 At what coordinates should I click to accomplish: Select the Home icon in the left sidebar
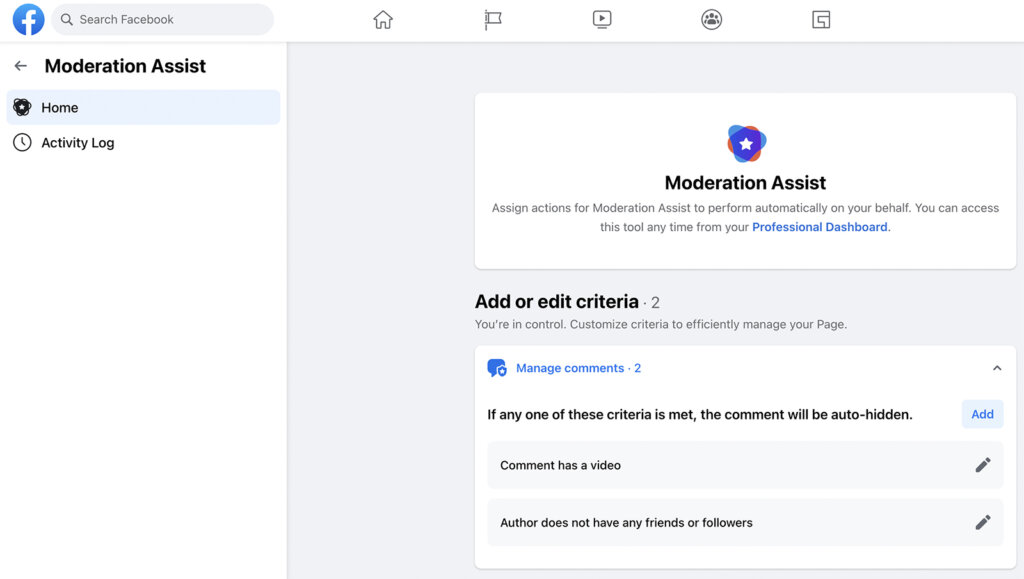pyautogui.click(x=22, y=107)
